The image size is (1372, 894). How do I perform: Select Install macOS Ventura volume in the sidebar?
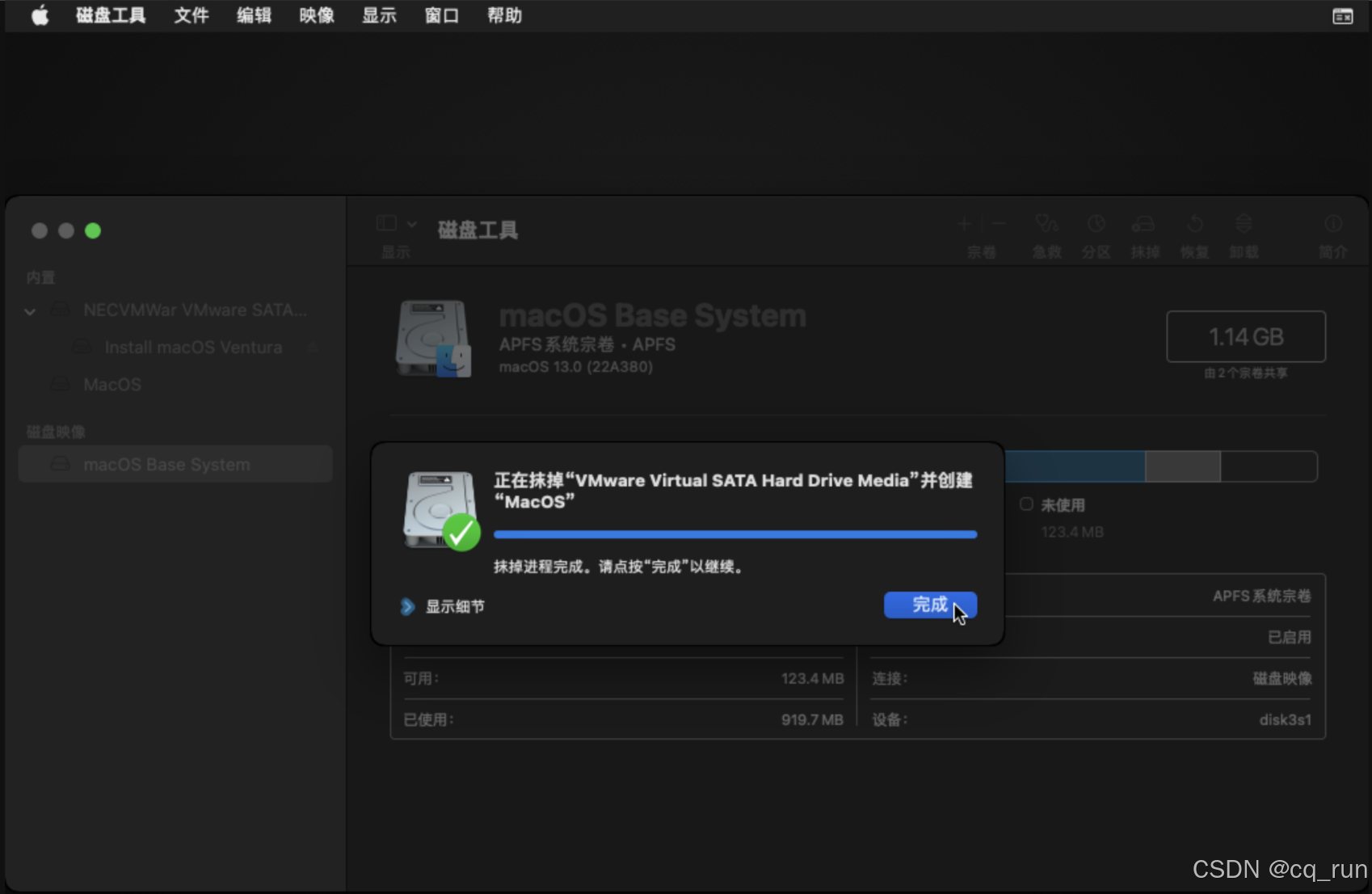coord(175,348)
